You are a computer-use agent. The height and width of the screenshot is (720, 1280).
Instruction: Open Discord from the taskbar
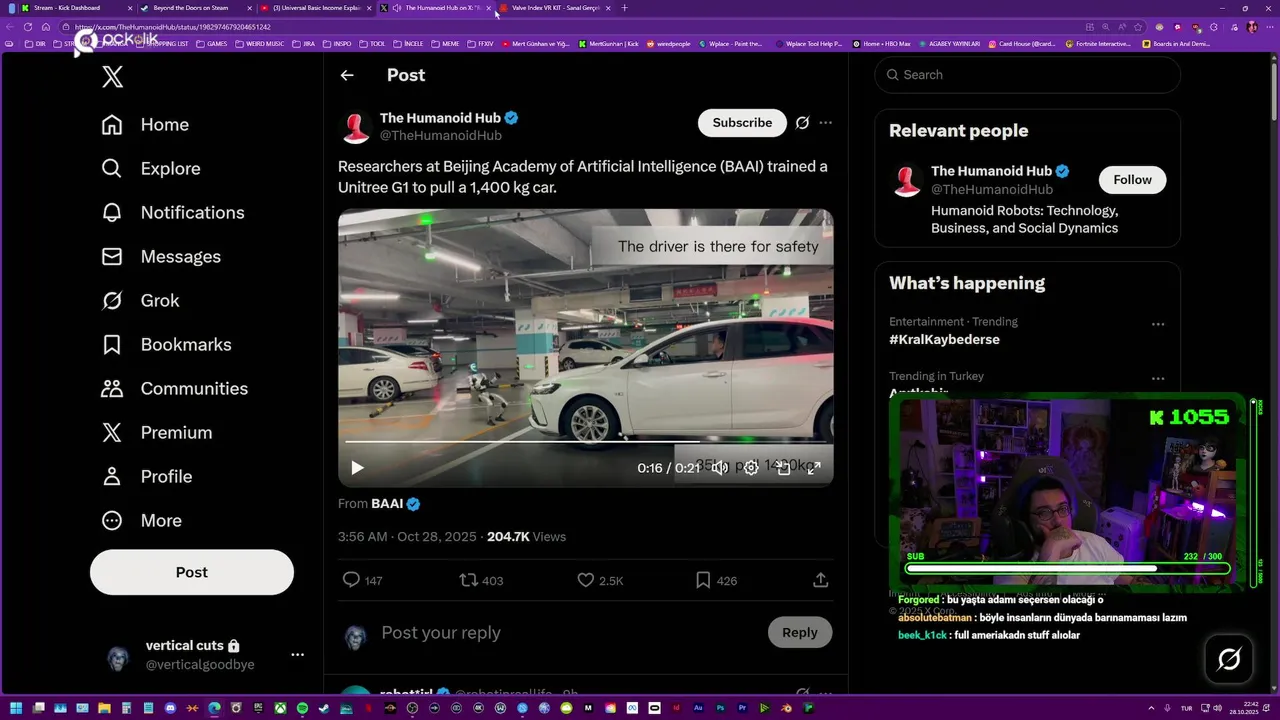pos(170,708)
